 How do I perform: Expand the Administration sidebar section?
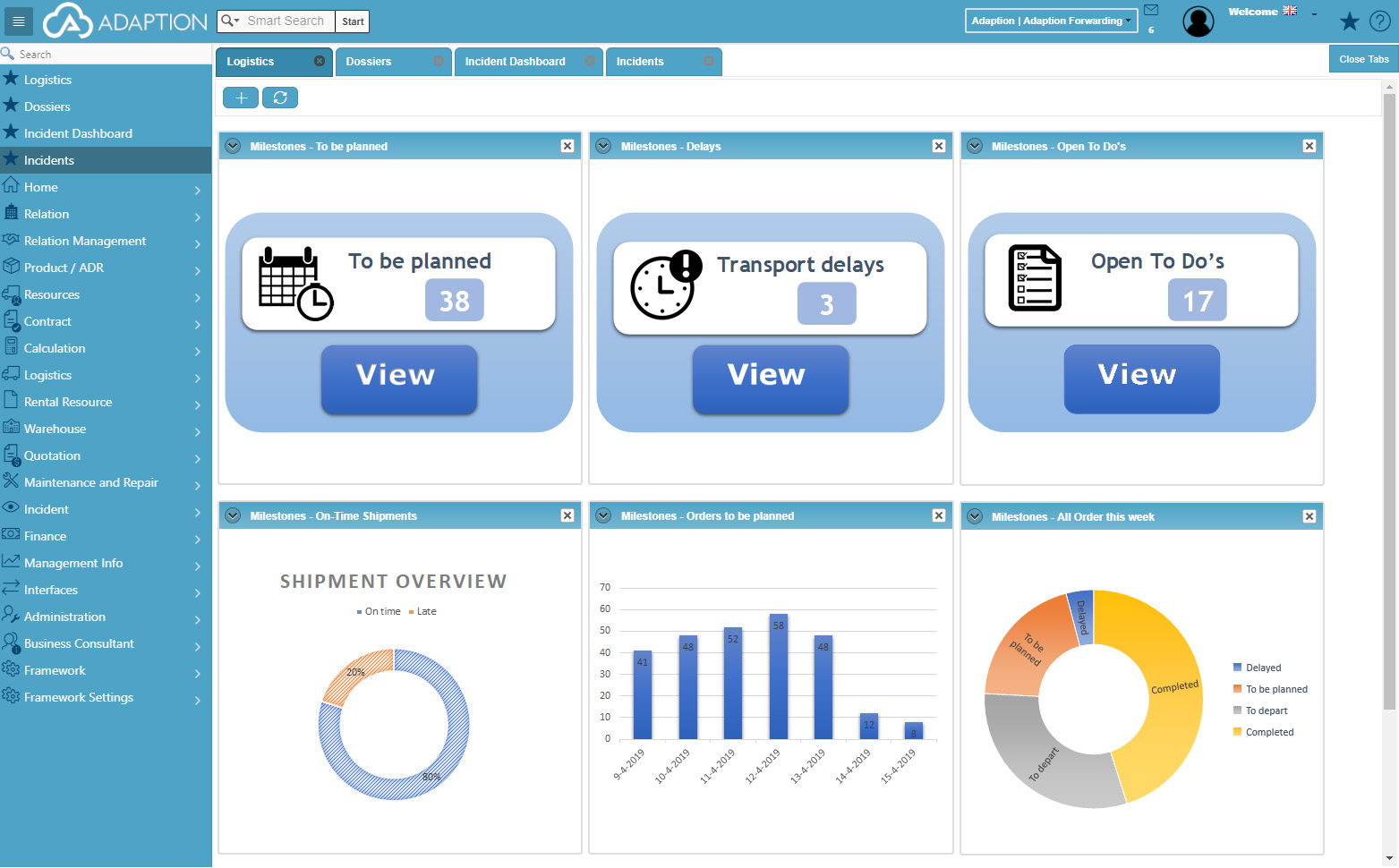(x=64, y=617)
